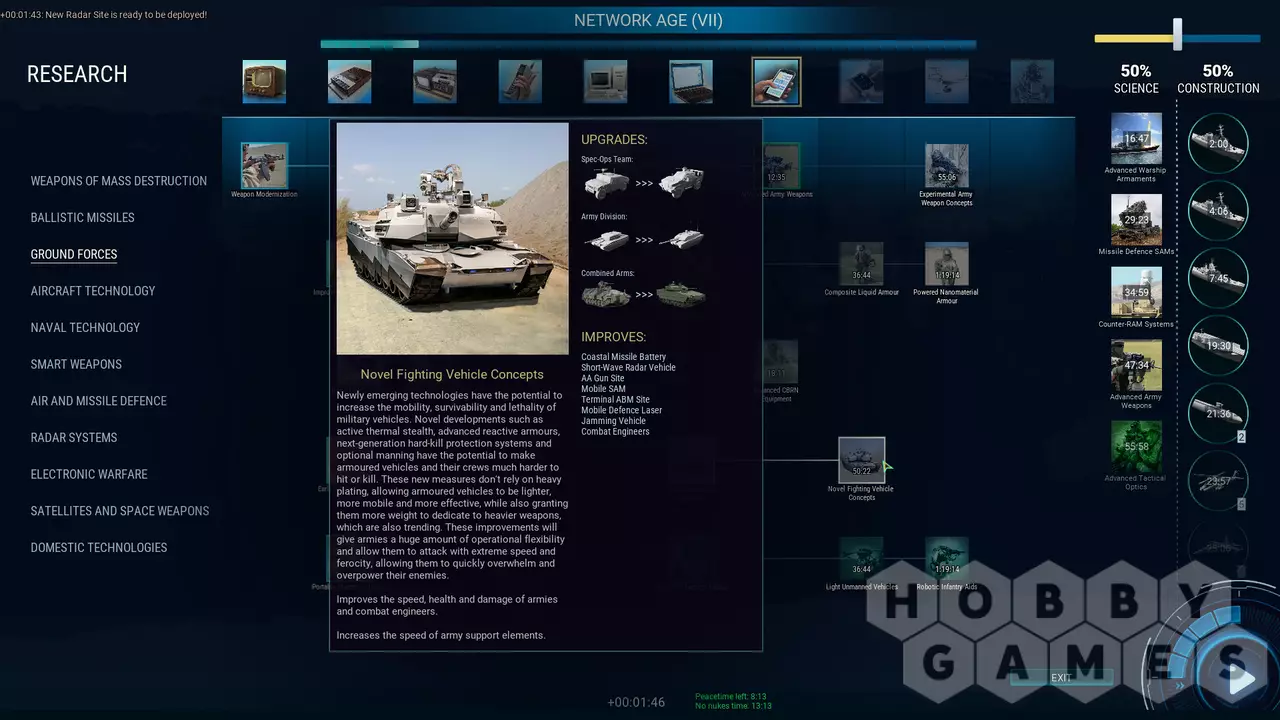
Task: Click the warship build item showing 2:00
Action: pos(1218,144)
